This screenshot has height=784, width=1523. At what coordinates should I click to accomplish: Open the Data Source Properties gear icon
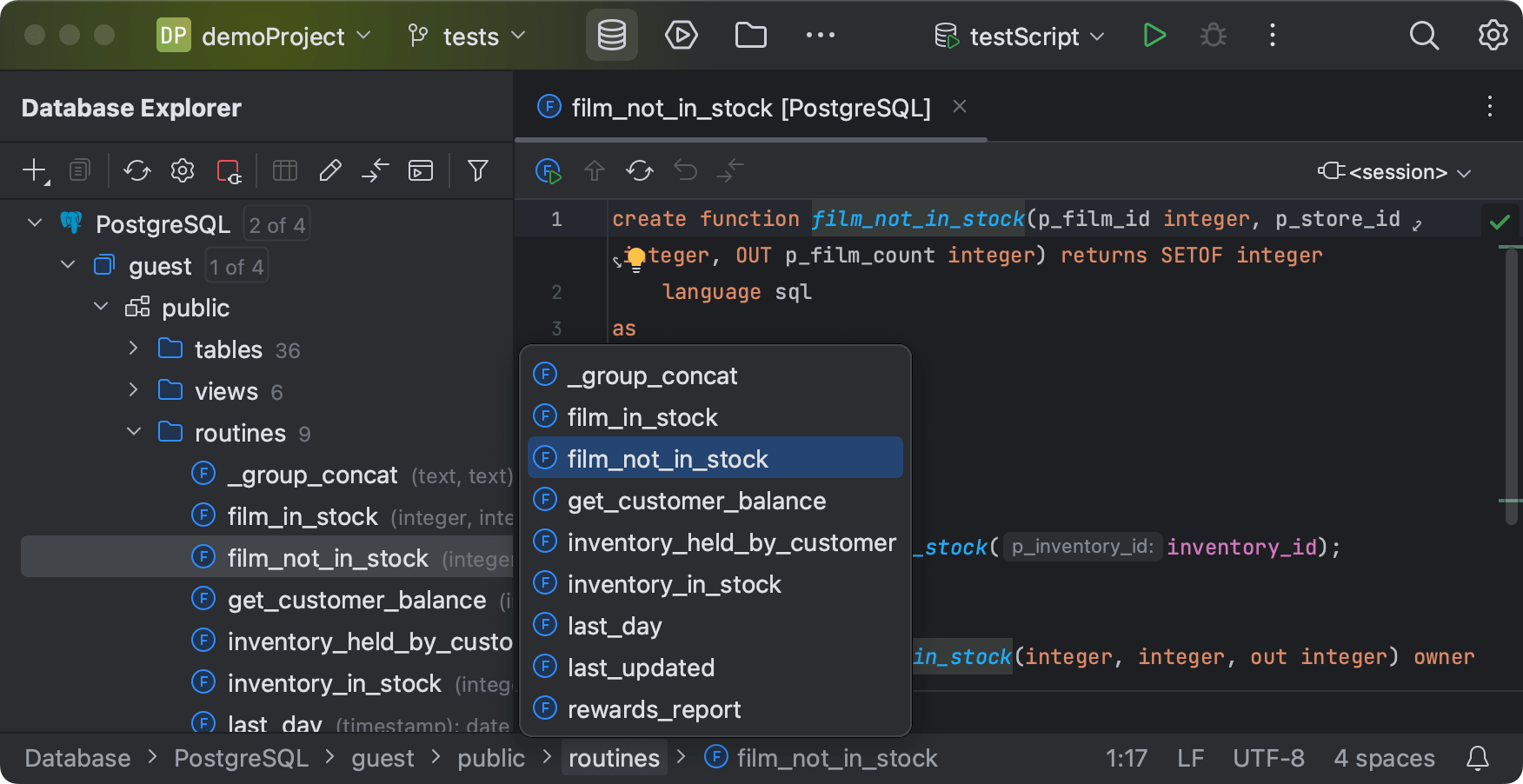pyautogui.click(x=182, y=170)
